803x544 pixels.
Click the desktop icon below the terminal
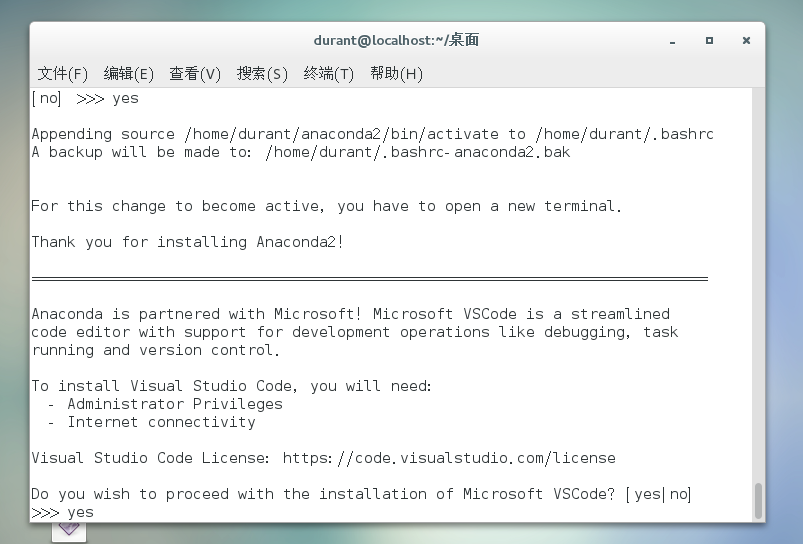tap(69, 530)
